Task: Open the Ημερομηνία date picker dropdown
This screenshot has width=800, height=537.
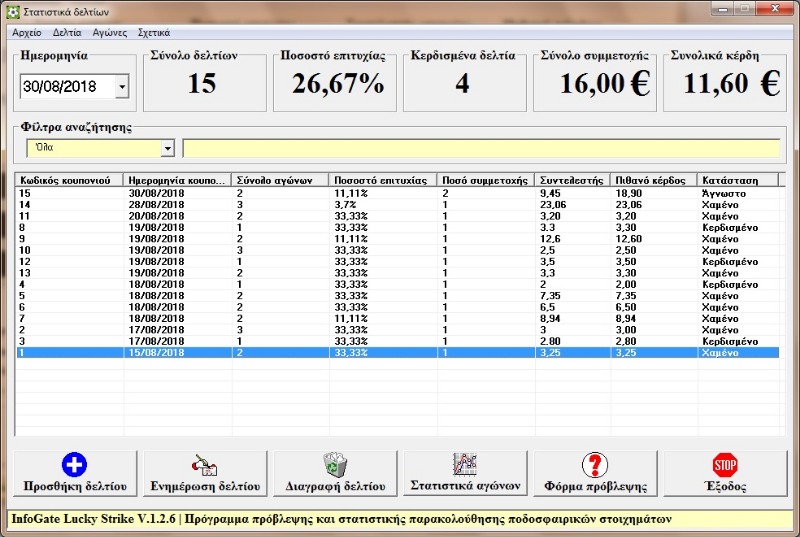Action: point(122,87)
